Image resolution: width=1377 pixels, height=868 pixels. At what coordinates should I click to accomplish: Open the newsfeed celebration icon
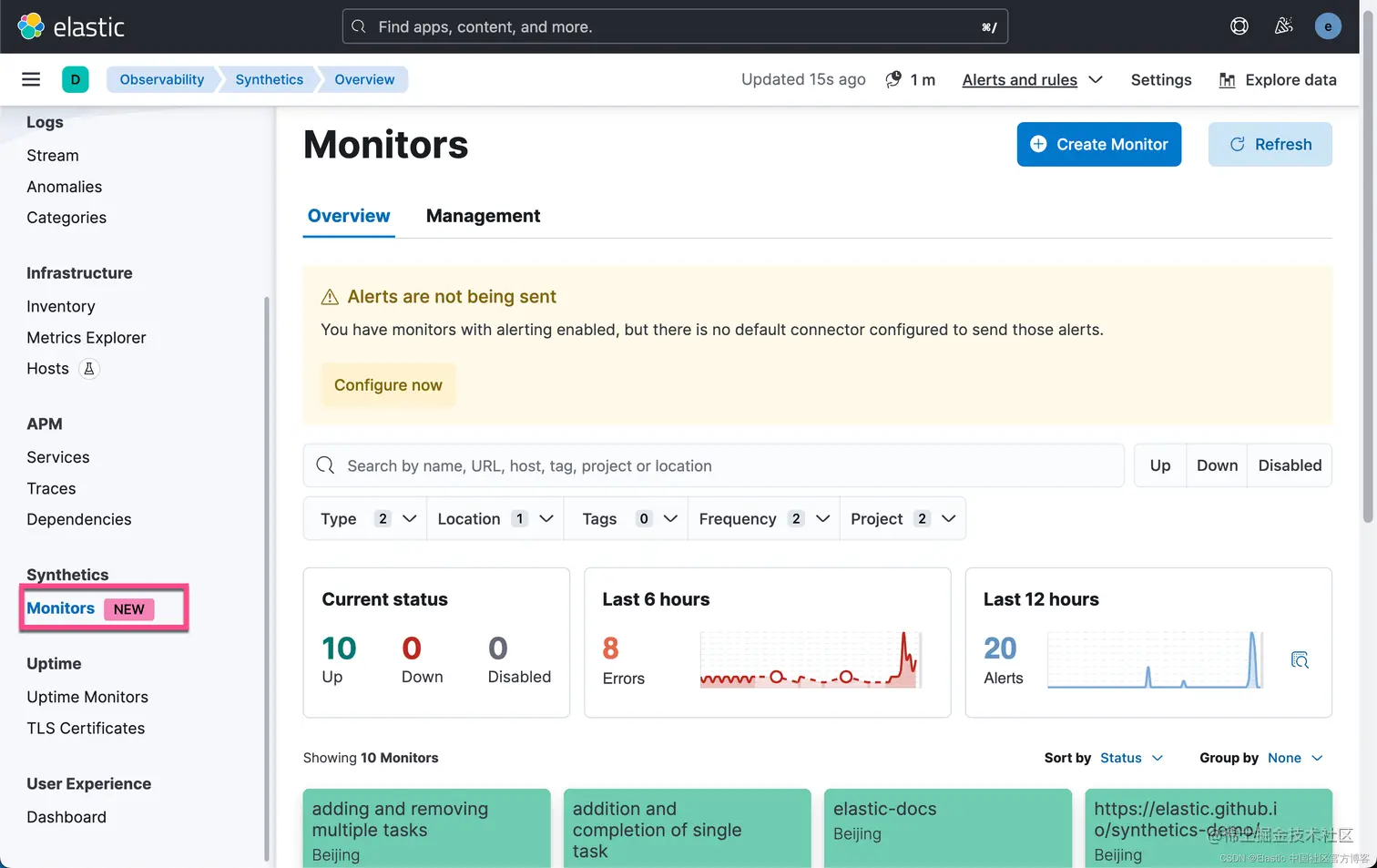(x=1283, y=26)
